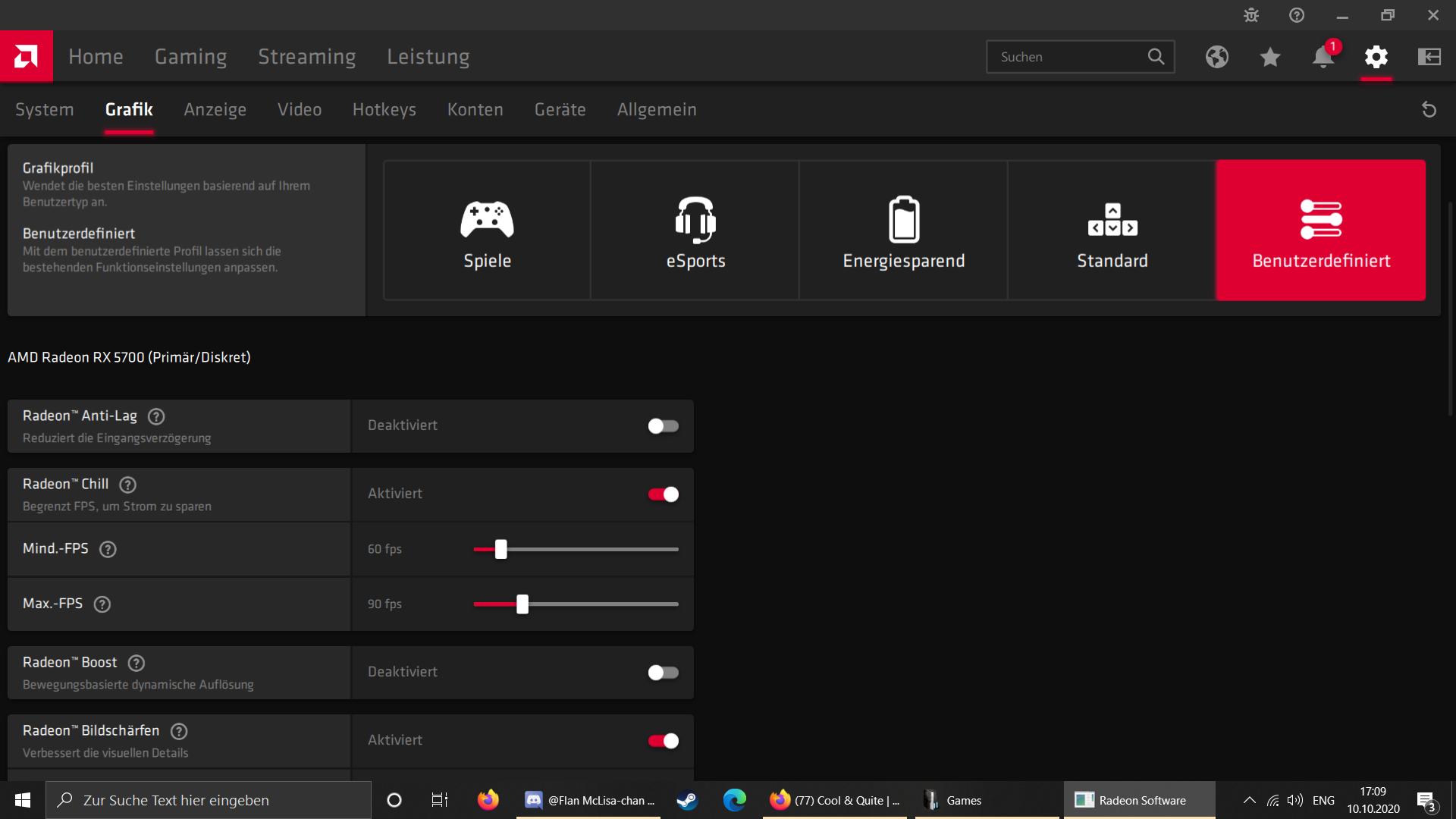This screenshot has height=819, width=1456.
Task: Click the AMD logo home icon
Action: click(26, 56)
